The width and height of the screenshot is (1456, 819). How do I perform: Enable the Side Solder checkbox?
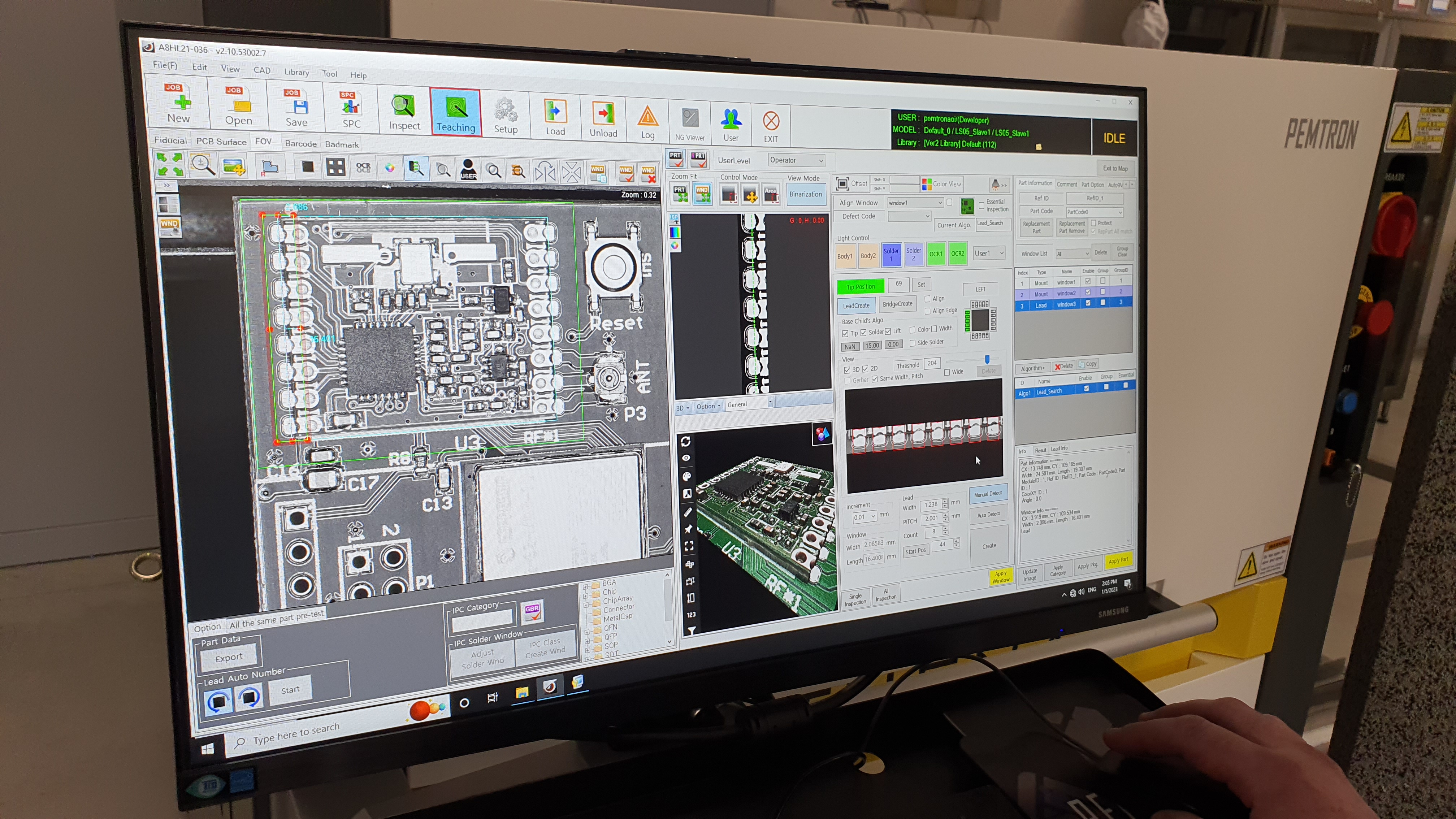(x=912, y=343)
